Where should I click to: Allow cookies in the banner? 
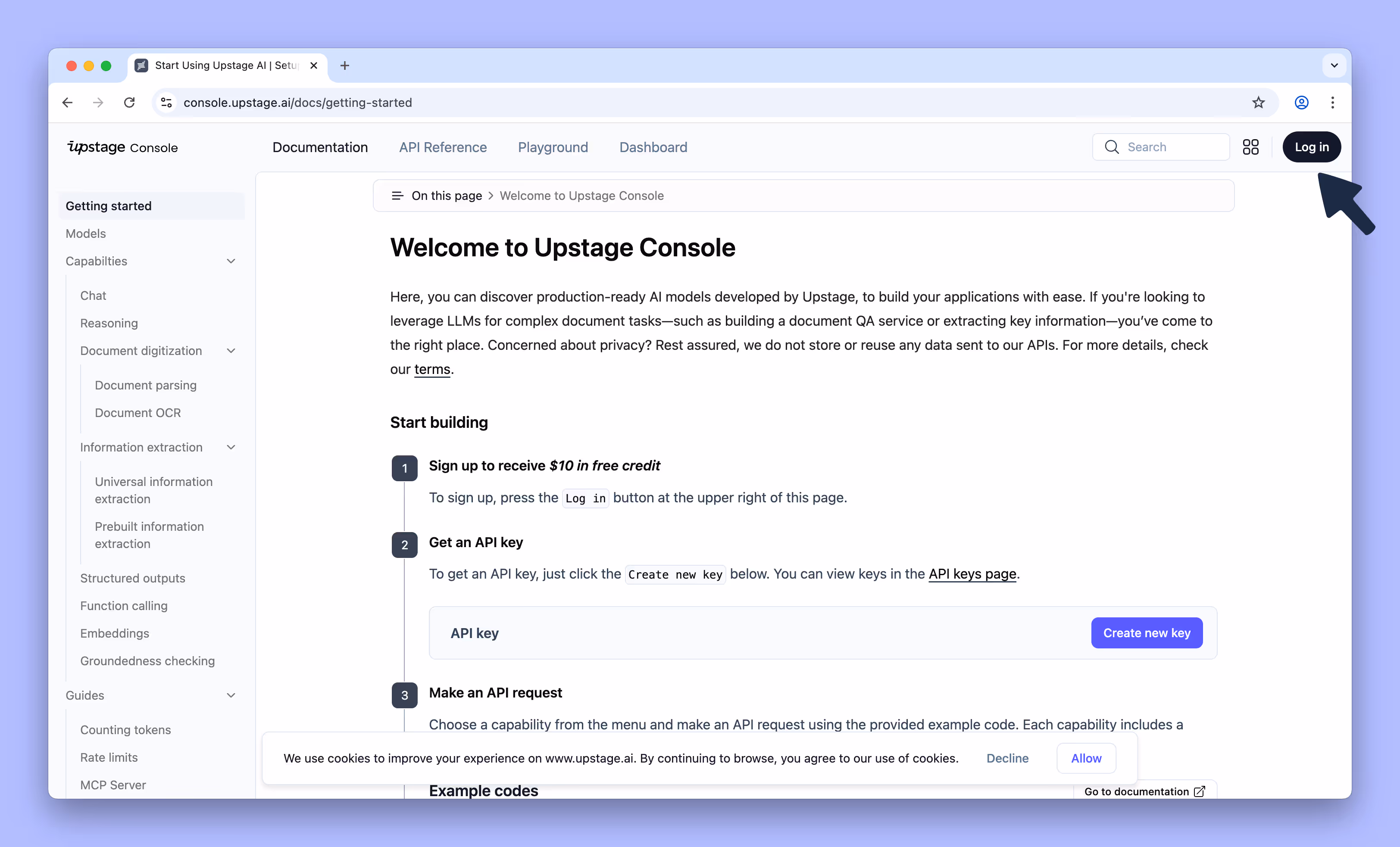pos(1085,758)
